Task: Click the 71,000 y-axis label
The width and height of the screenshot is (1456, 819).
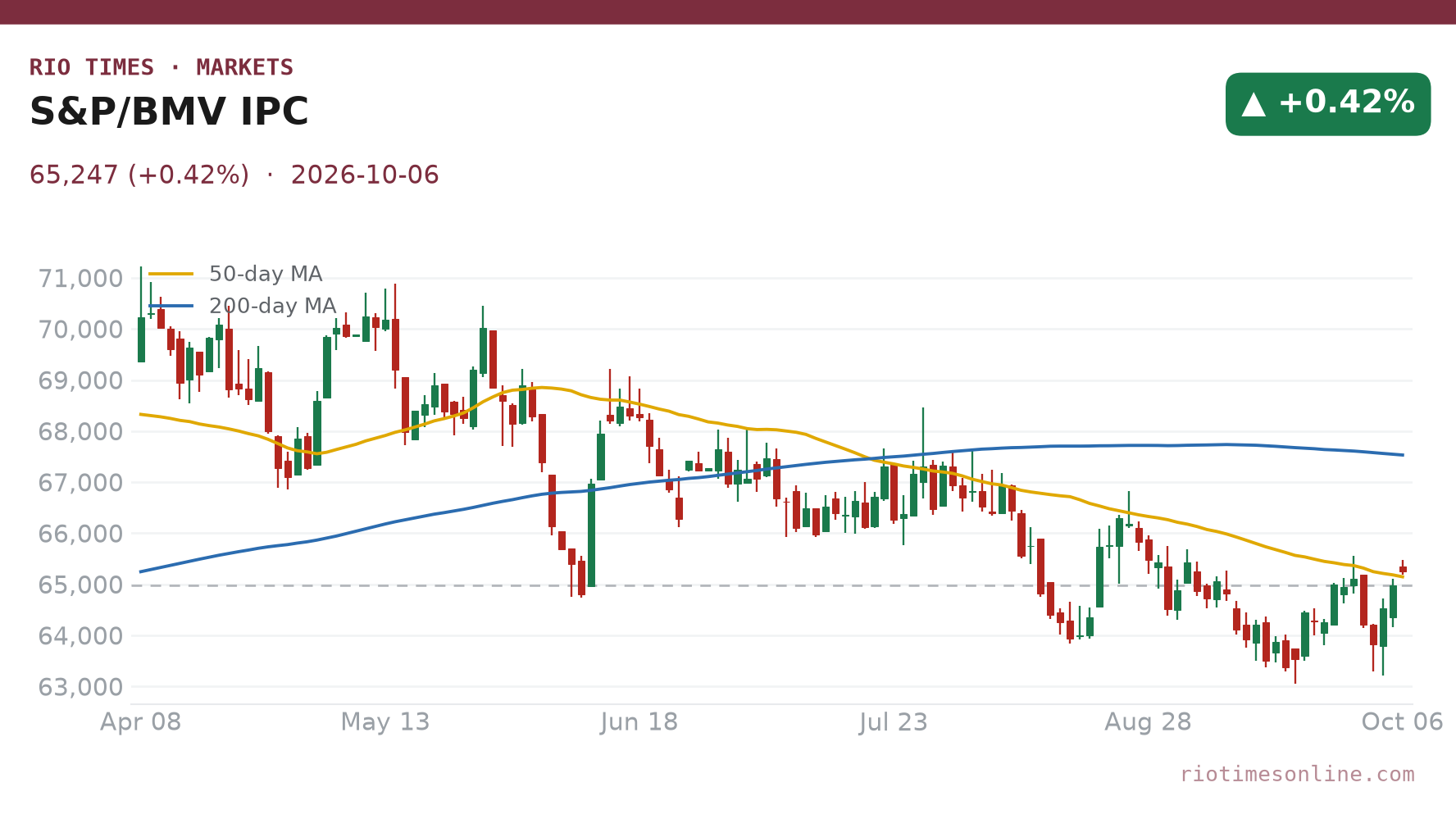Action: [x=81, y=279]
